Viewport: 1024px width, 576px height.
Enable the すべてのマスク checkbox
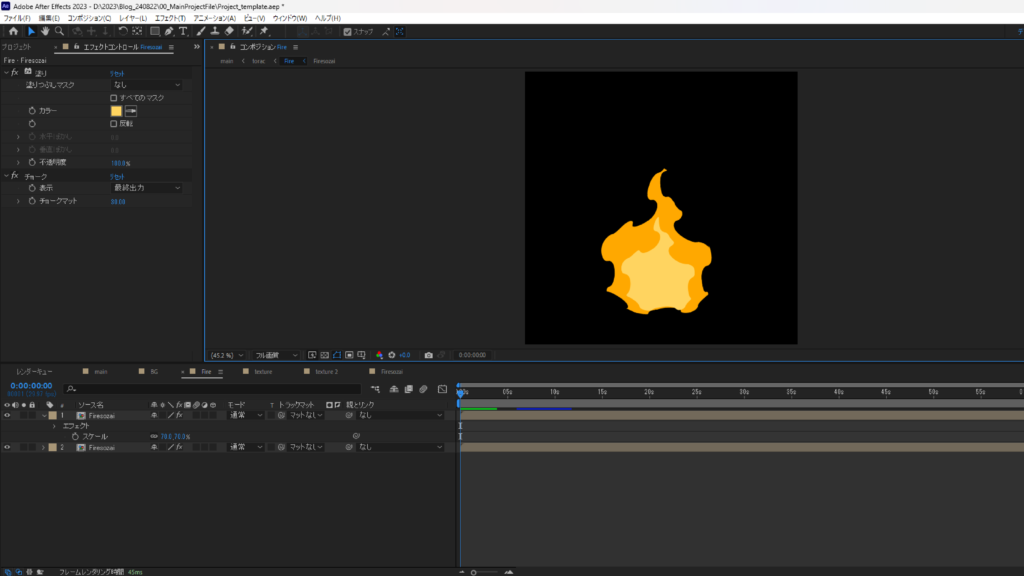click(114, 98)
